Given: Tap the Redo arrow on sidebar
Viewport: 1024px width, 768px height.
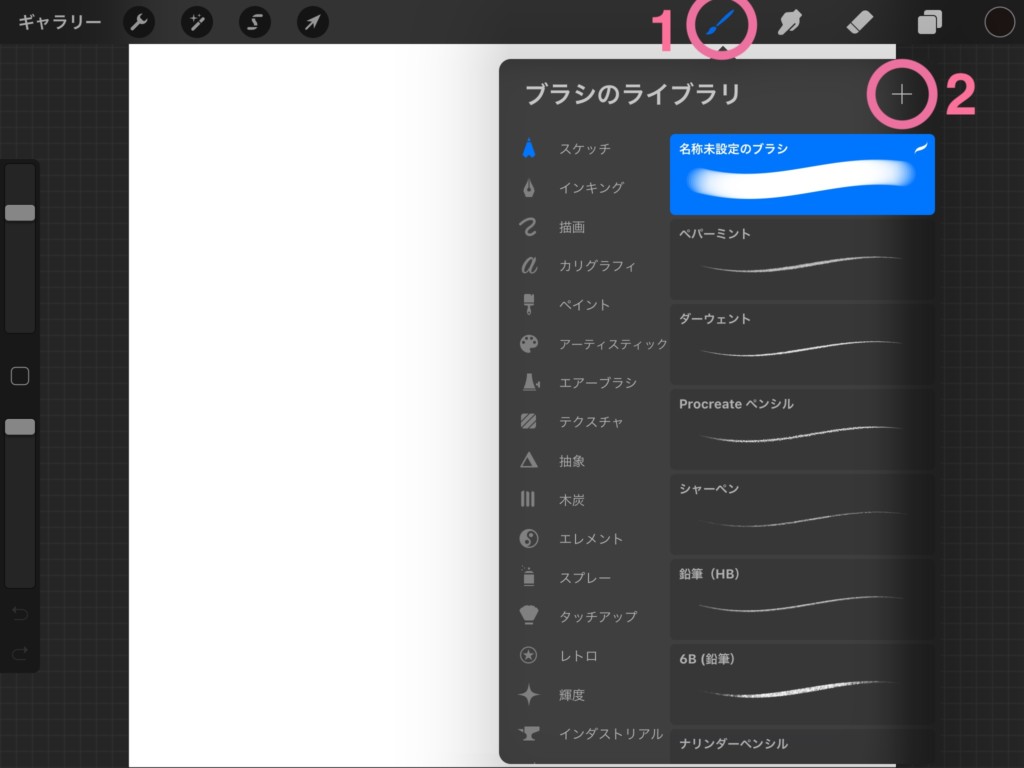Looking at the screenshot, I should point(20,652).
